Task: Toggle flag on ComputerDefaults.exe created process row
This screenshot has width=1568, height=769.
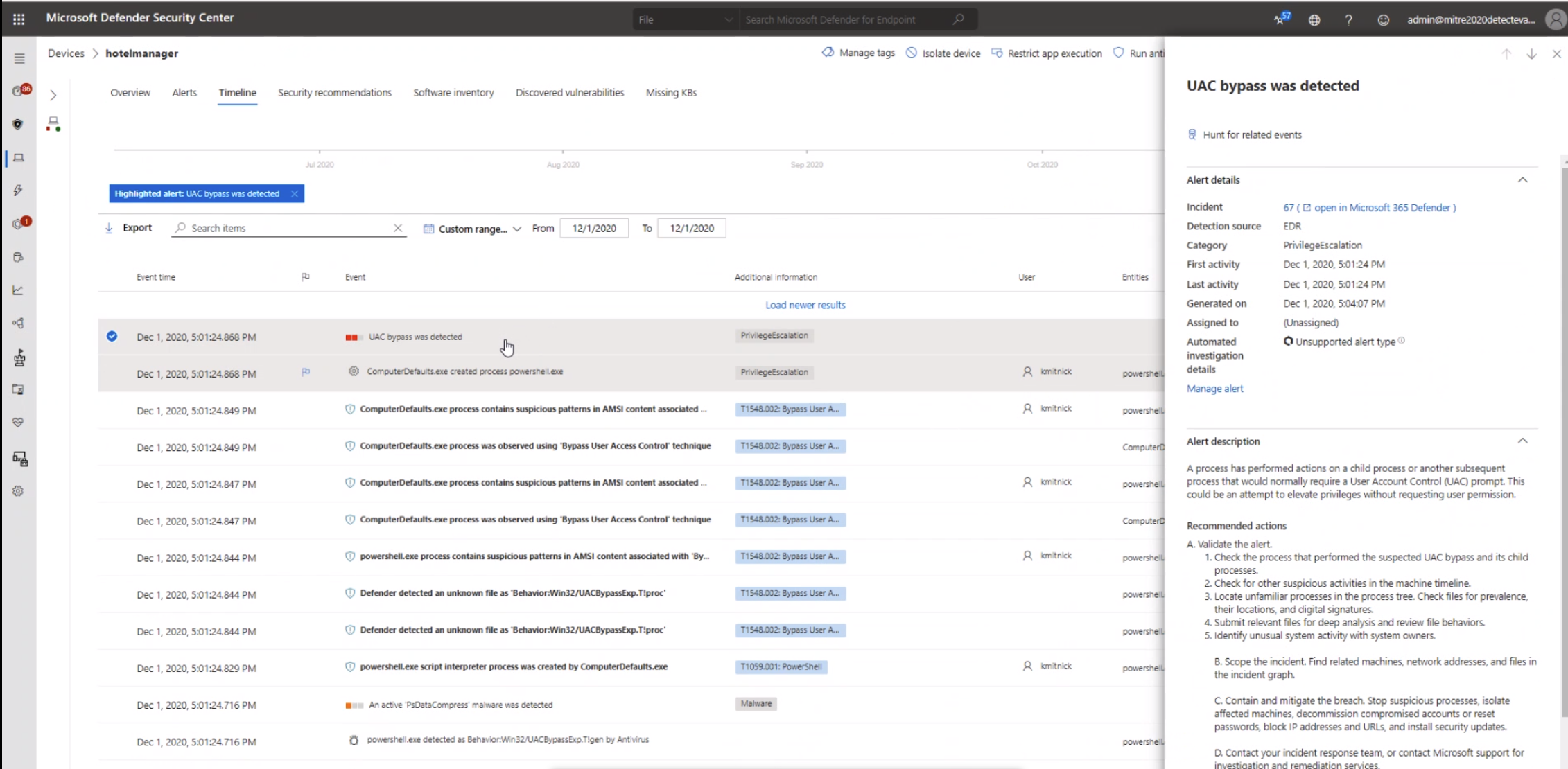Action: (x=306, y=372)
